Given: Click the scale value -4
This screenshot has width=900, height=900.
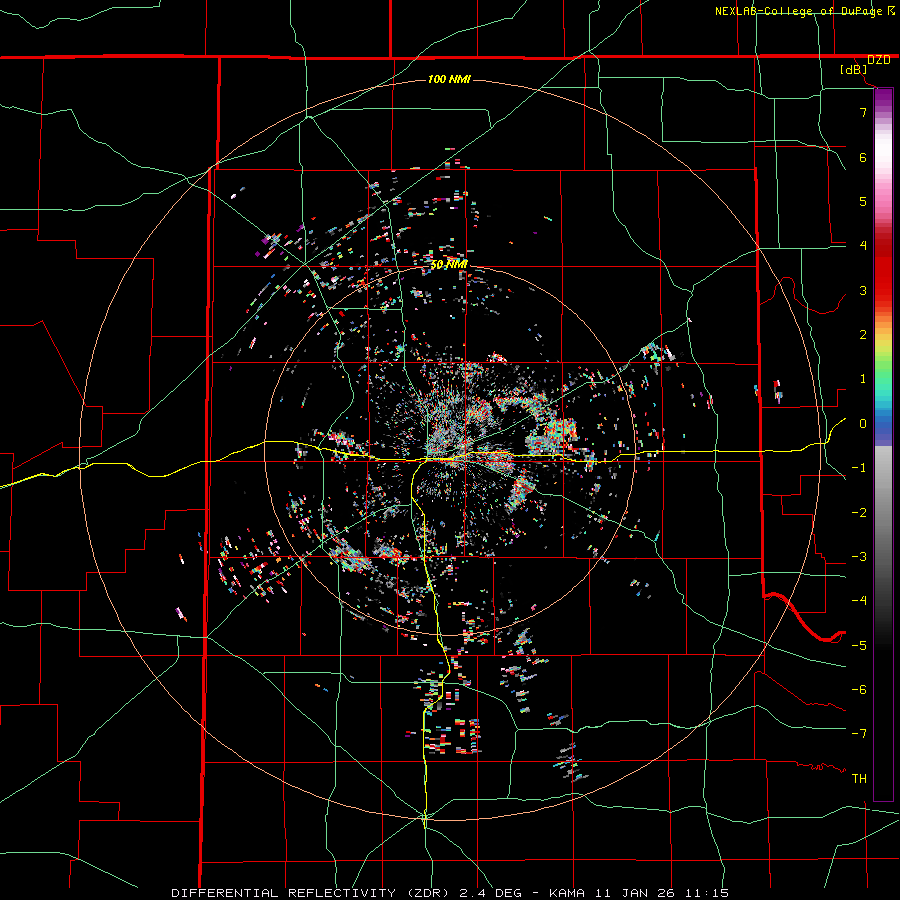Looking at the screenshot, I should pyautogui.click(x=859, y=601).
